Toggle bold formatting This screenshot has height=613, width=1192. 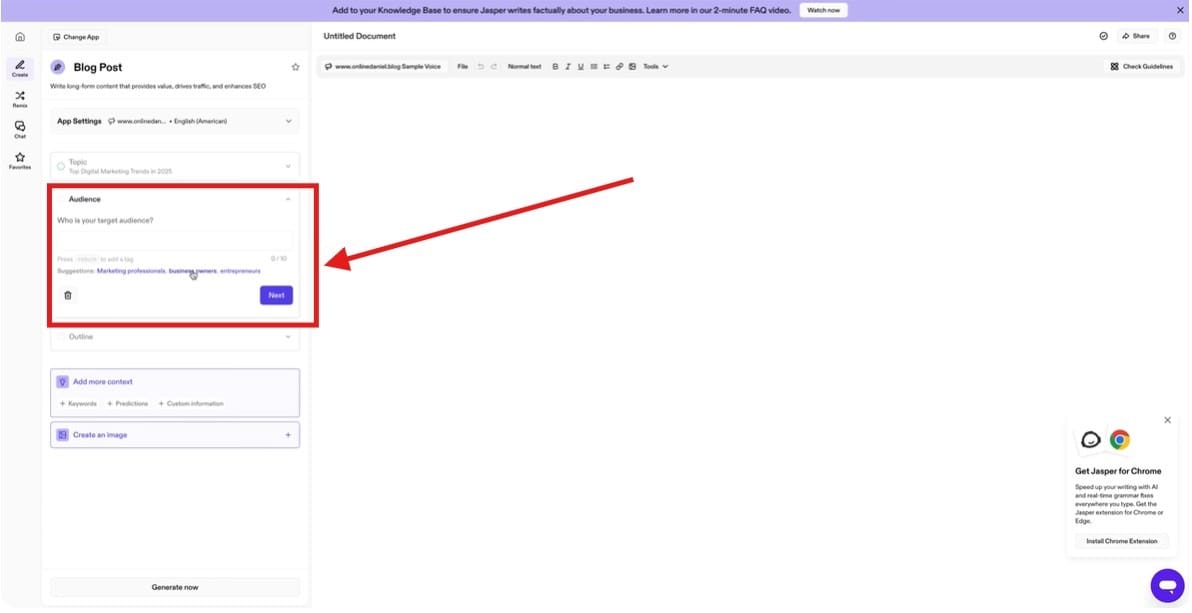click(555, 66)
